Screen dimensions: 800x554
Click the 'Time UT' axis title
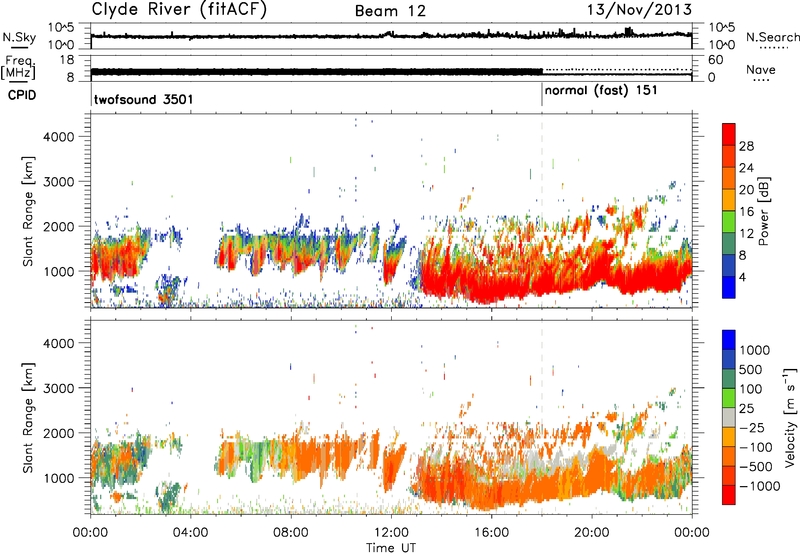pyautogui.click(x=391, y=548)
